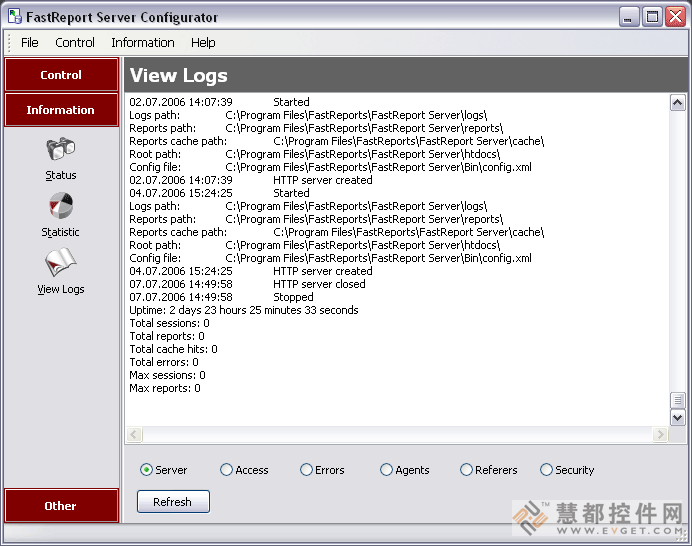The height and width of the screenshot is (546, 692).
Task: Expand the Other sidebar section
Action: tap(61, 505)
